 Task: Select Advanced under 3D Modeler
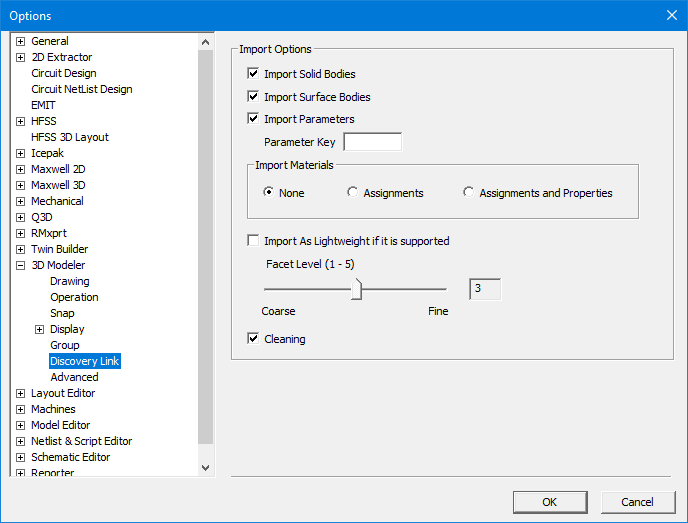coord(74,377)
